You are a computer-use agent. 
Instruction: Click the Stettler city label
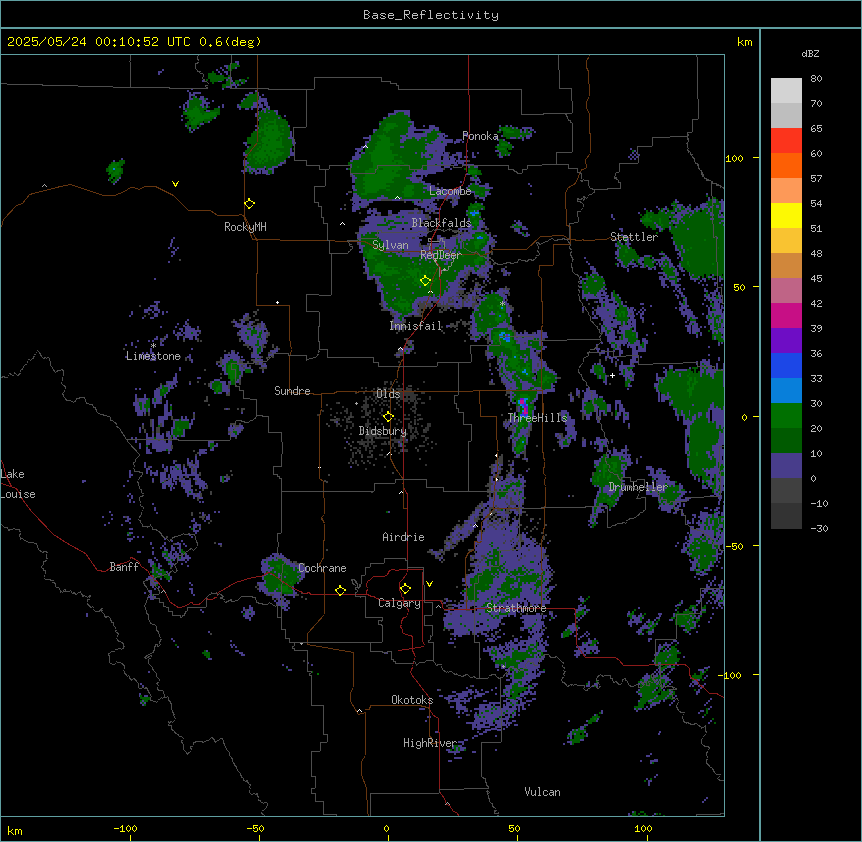pyautogui.click(x=634, y=237)
